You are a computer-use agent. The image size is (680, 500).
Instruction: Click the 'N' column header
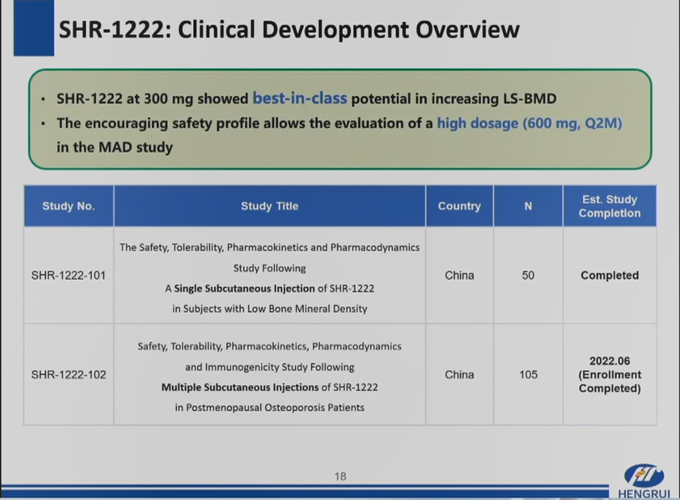click(528, 206)
